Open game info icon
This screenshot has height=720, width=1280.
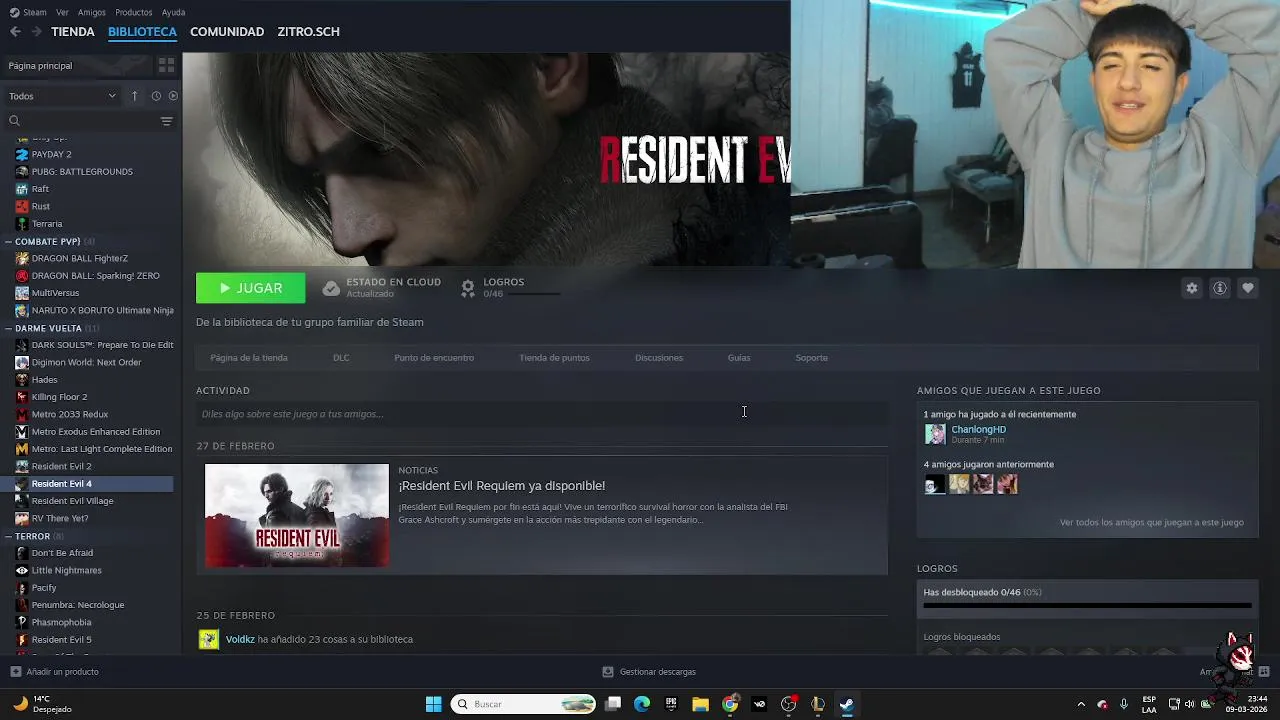pyautogui.click(x=1219, y=288)
